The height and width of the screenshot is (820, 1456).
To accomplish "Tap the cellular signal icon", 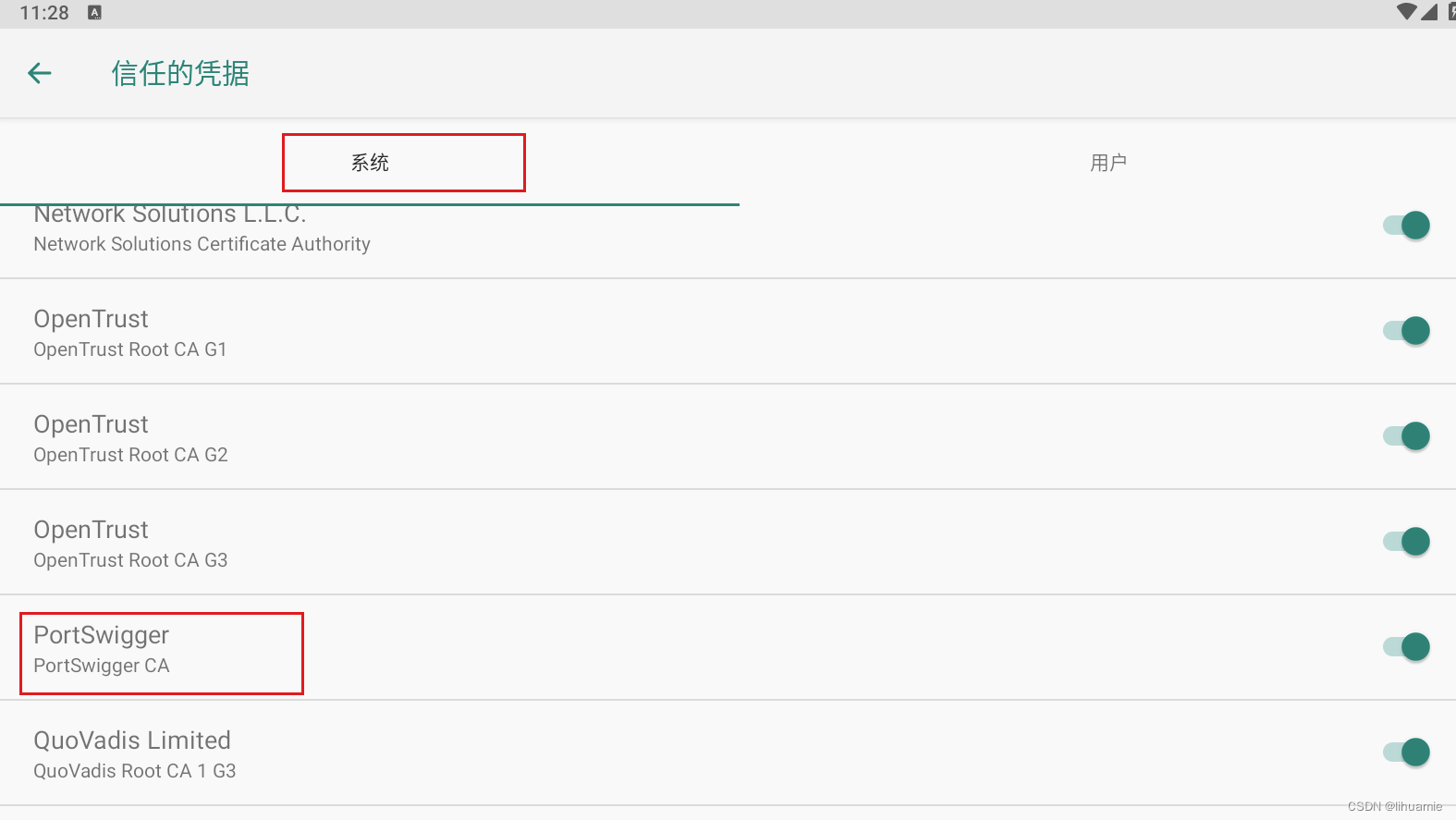I will [x=1429, y=12].
